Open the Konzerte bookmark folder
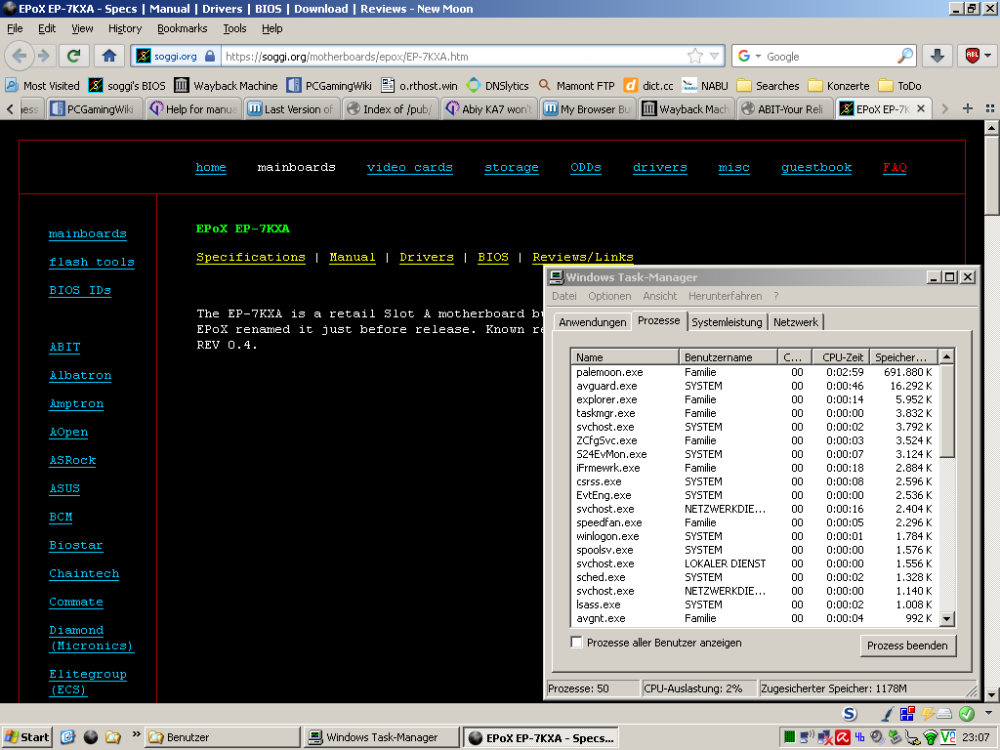The height and width of the screenshot is (750, 1000). 839,85
